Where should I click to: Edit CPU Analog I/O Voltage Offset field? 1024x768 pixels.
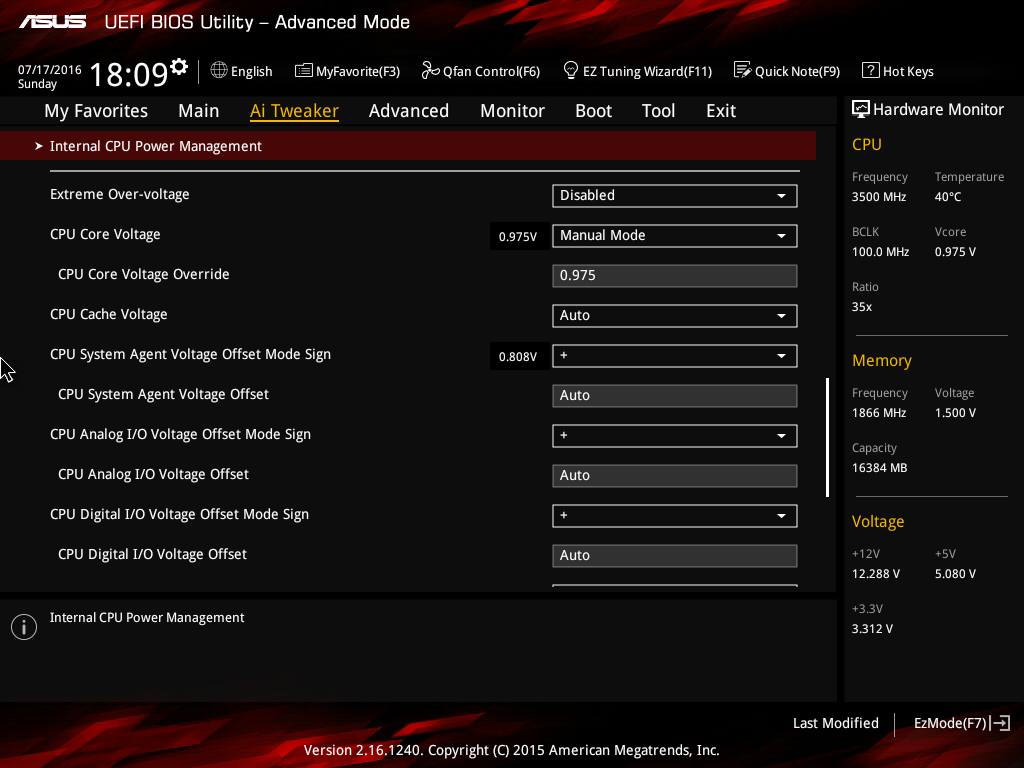click(675, 475)
